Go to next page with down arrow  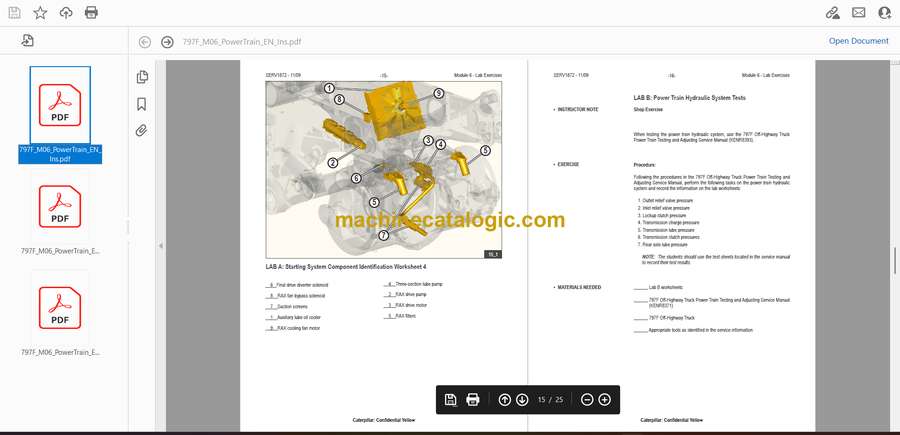(x=522, y=399)
